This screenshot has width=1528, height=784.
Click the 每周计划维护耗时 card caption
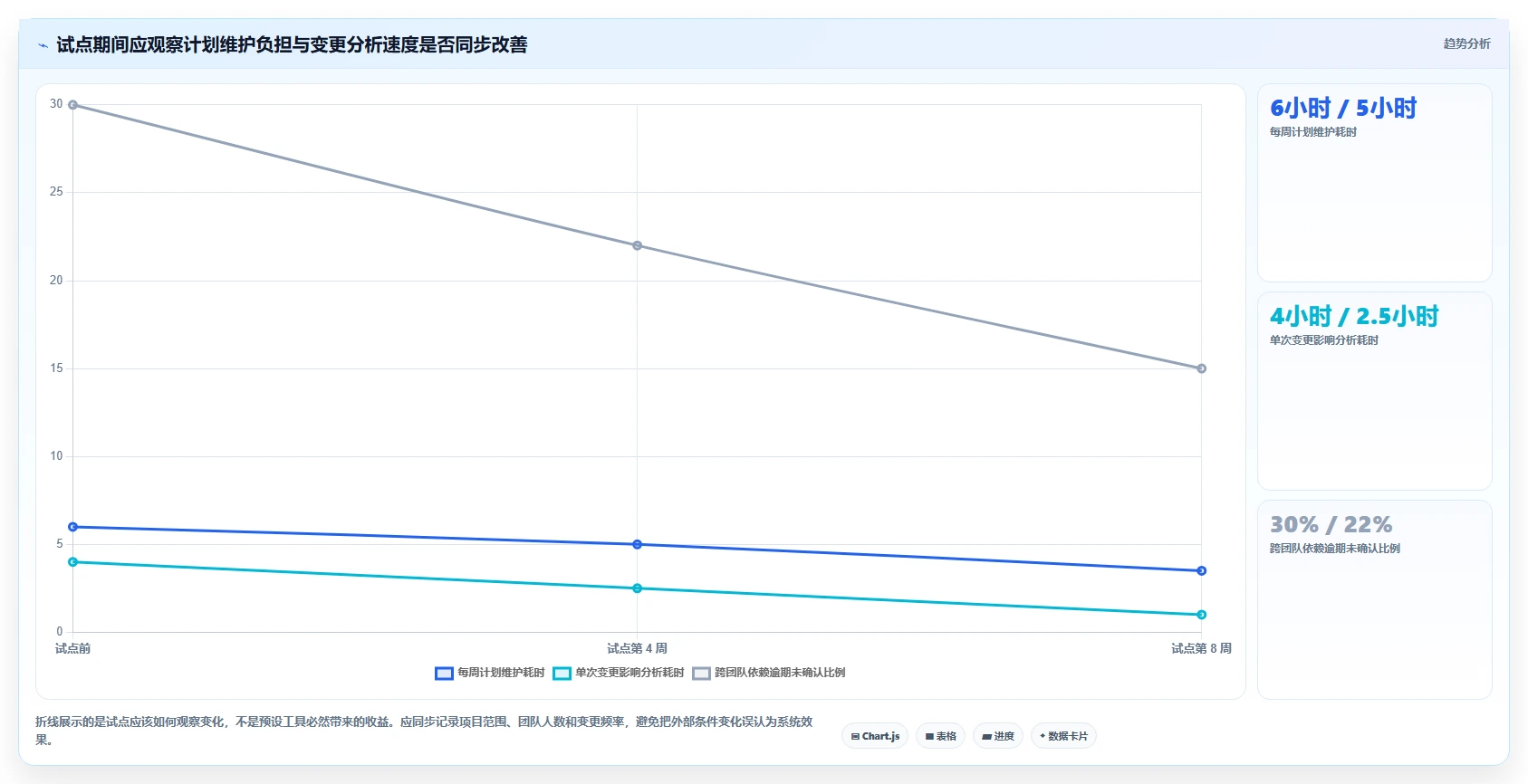point(1313,132)
